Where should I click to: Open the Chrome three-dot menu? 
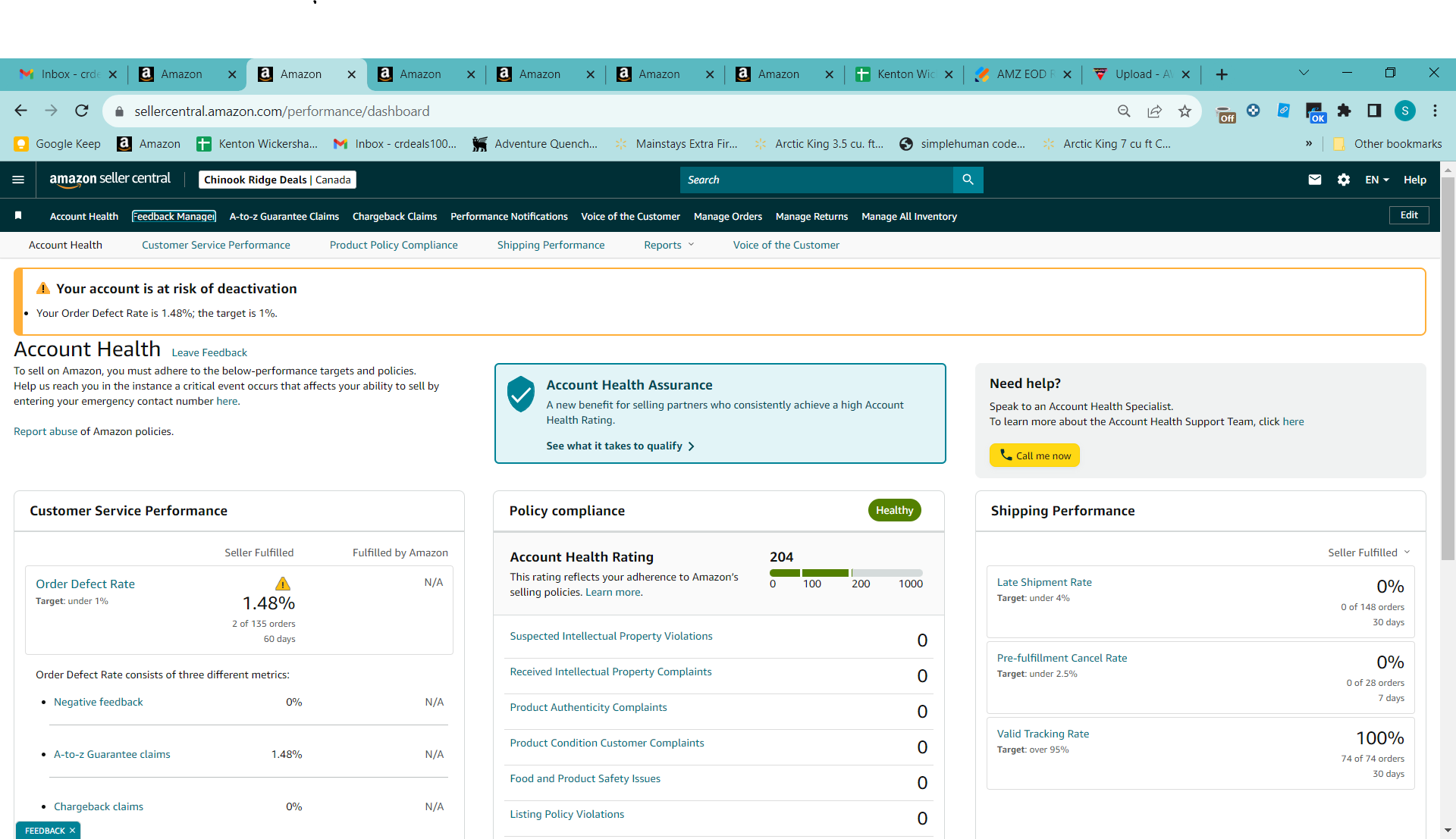(x=1435, y=111)
